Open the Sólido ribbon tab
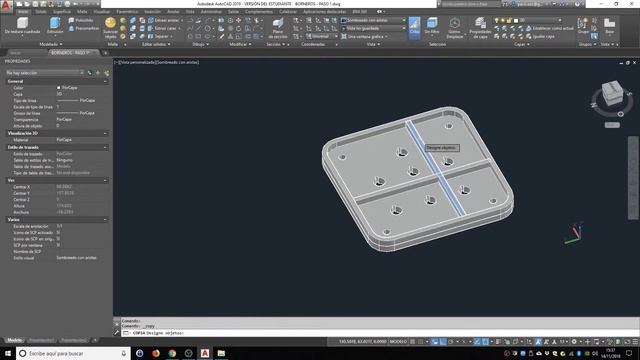 coord(41,12)
